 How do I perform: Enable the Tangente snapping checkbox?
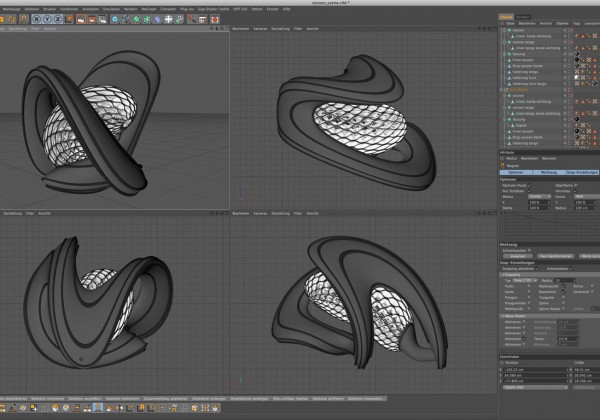pyautogui.click(x=563, y=297)
